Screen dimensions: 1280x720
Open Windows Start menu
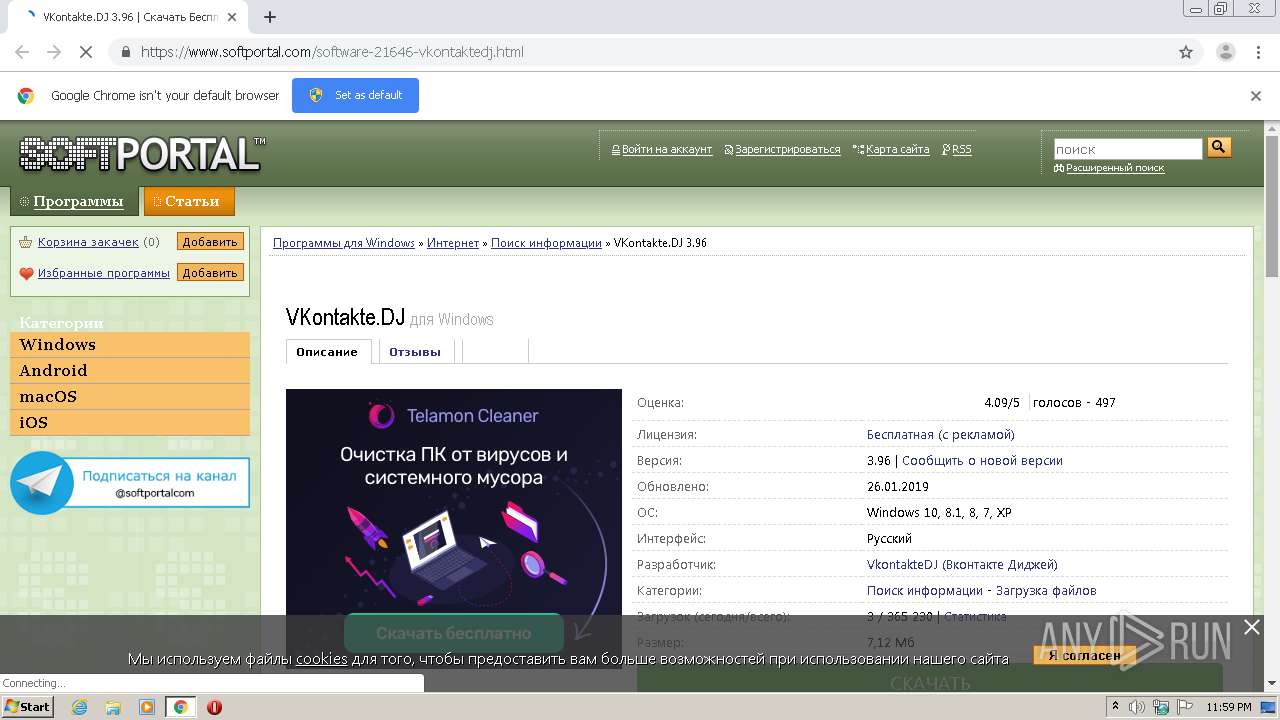coord(28,707)
